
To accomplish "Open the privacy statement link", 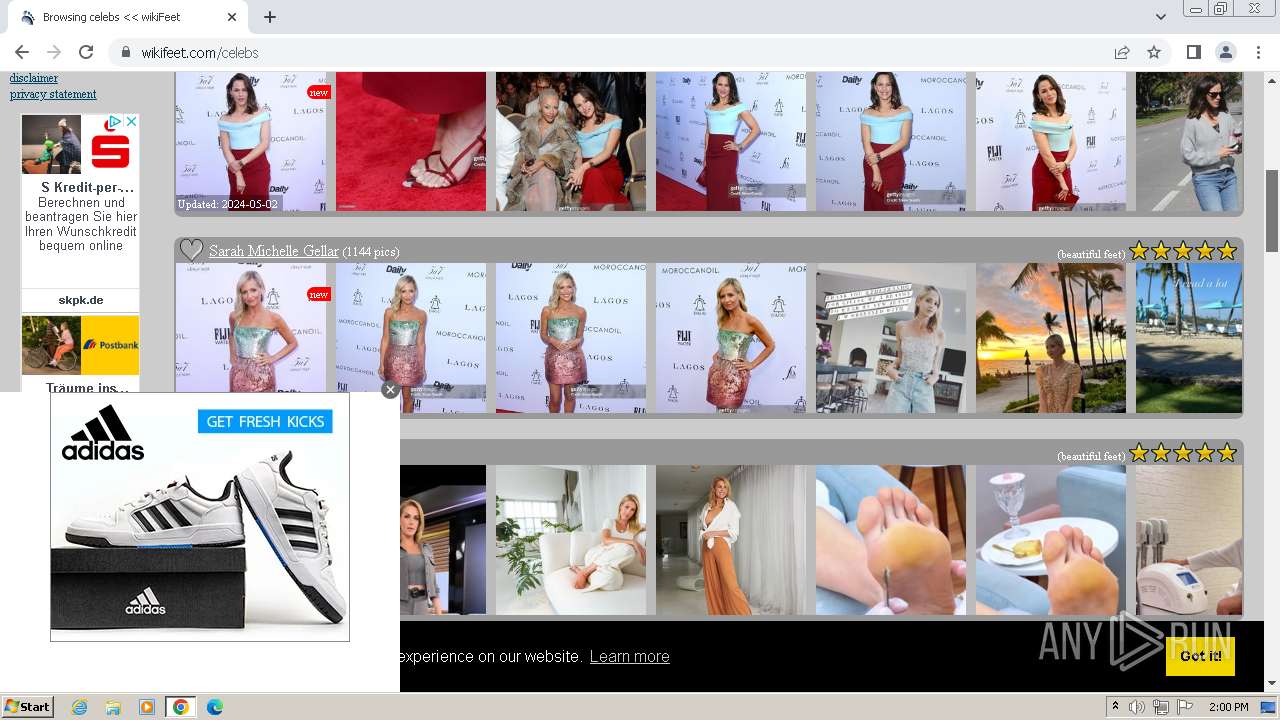I will click(x=53, y=94).
